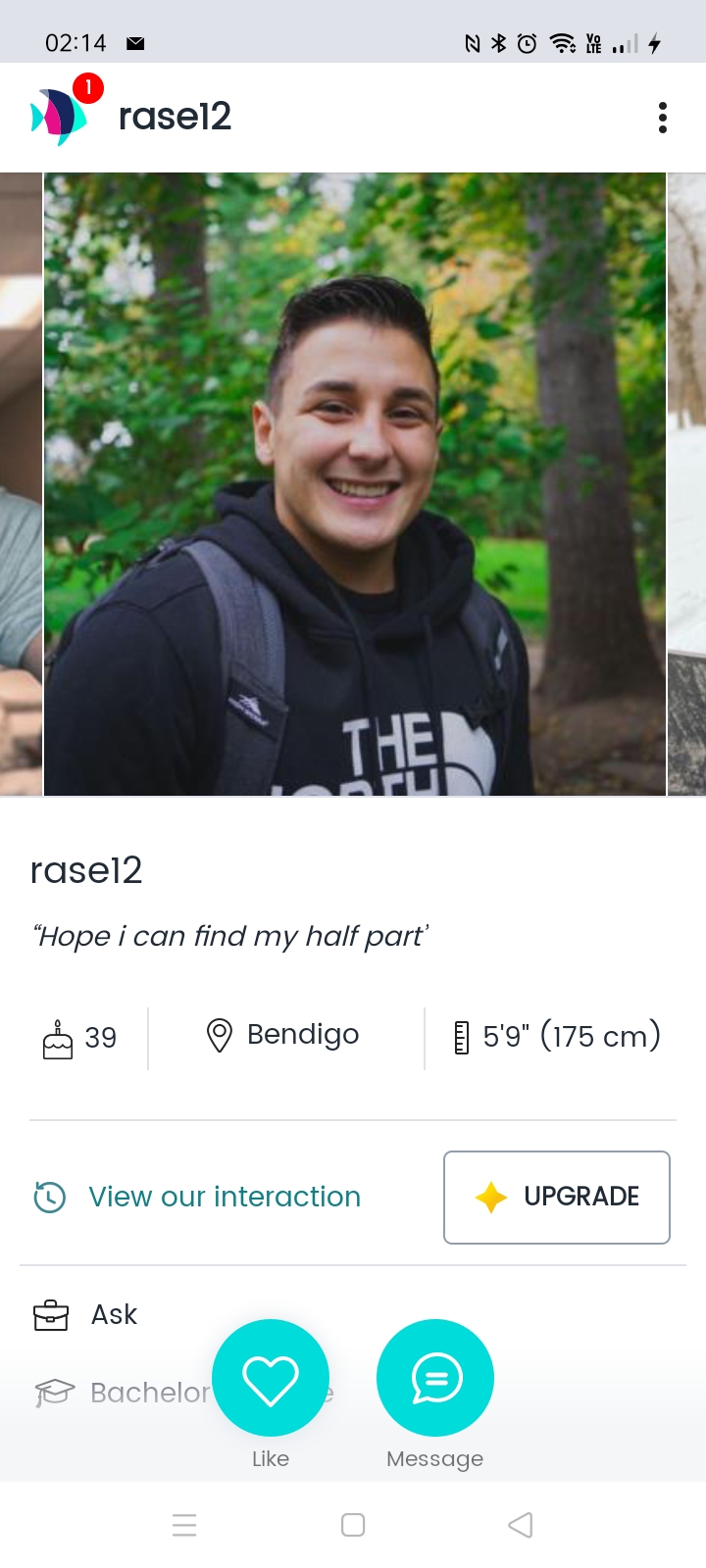Image resolution: width=706 pixels, height=1568 pixels.
Task: Click the UPGRADE button
Action: [x=557, y=1198]
